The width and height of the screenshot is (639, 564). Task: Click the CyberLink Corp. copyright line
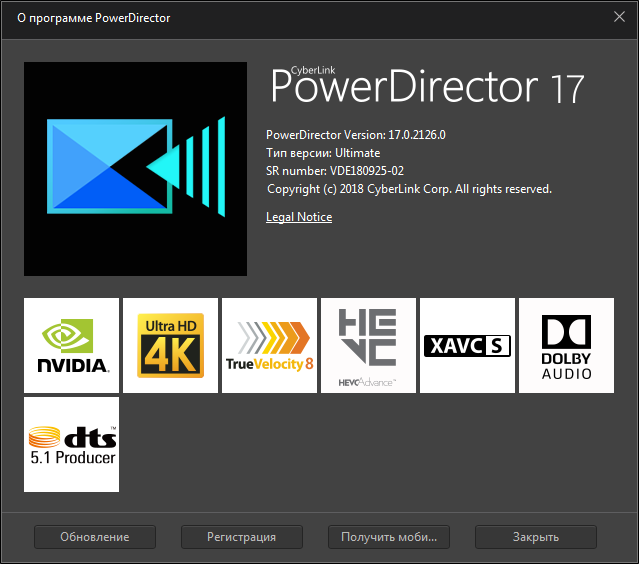point(409,189)
